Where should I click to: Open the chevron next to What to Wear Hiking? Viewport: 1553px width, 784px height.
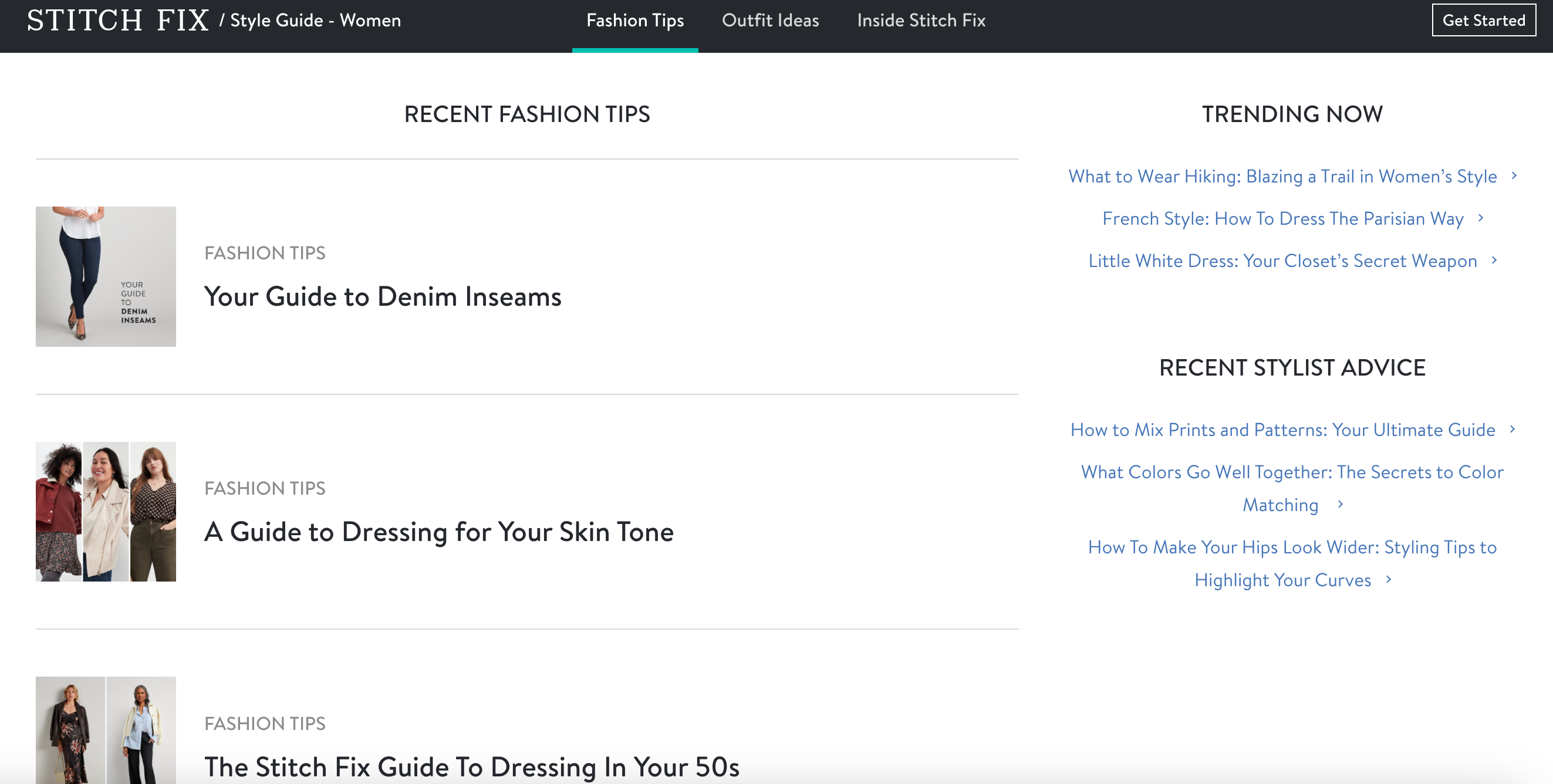(x=1515, y=176)
